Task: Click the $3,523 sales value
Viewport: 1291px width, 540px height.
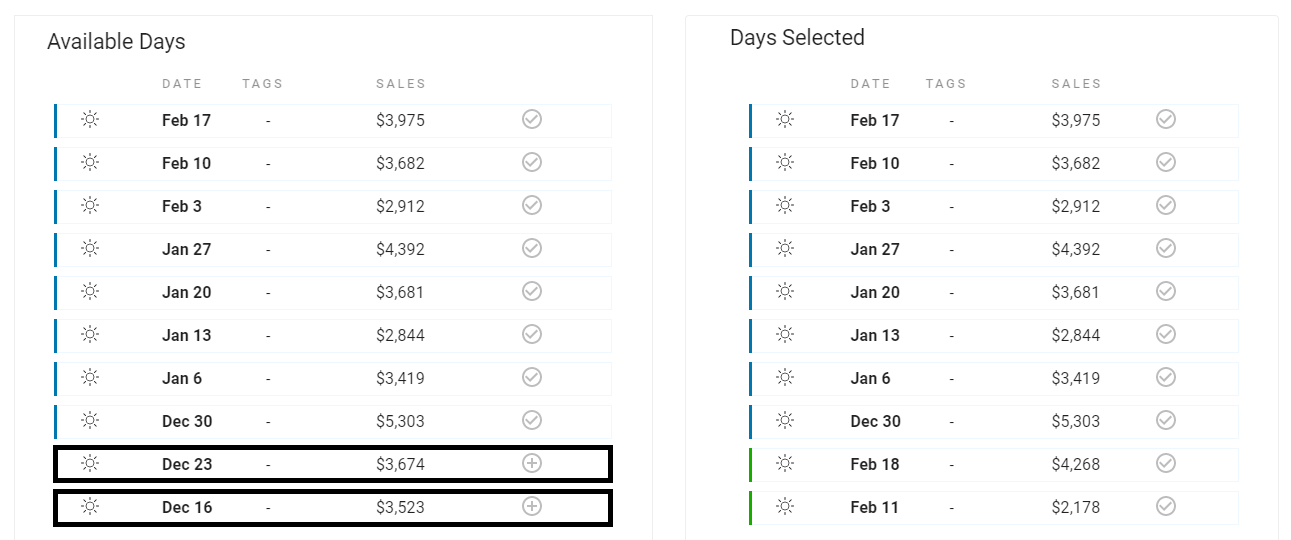Action: pyautogui.click(x=400, y=507)
